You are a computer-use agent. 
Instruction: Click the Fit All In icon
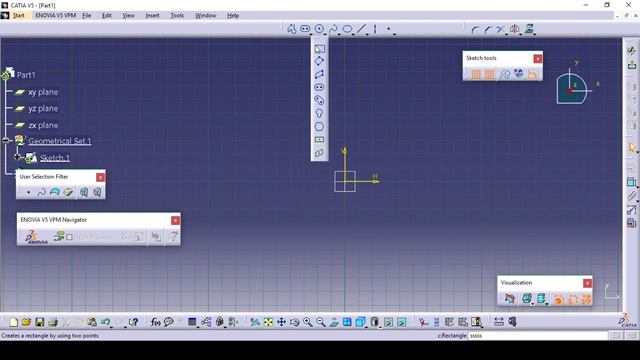[x=268, y=322]
